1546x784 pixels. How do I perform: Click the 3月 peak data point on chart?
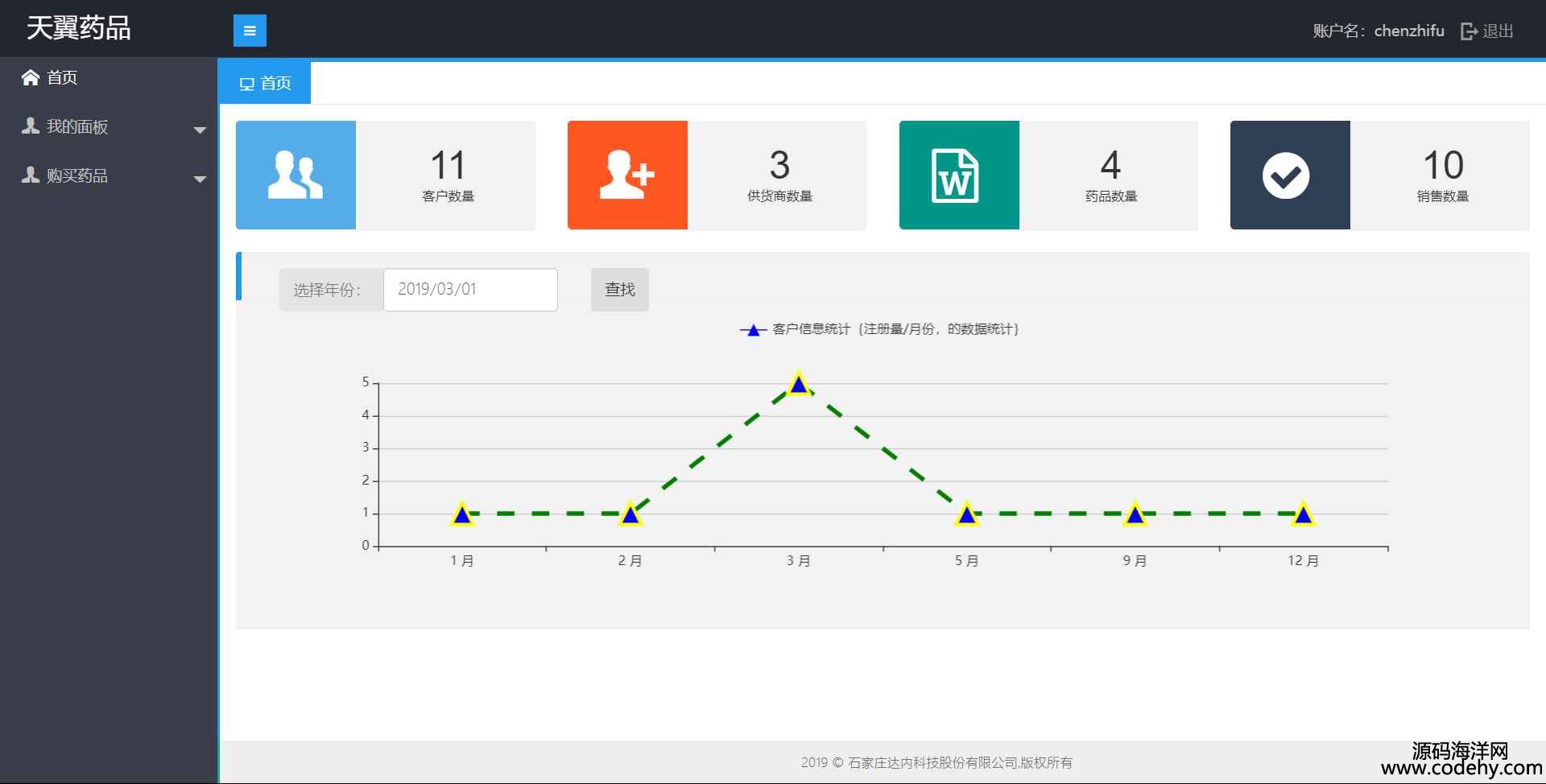tap(799, 385)
